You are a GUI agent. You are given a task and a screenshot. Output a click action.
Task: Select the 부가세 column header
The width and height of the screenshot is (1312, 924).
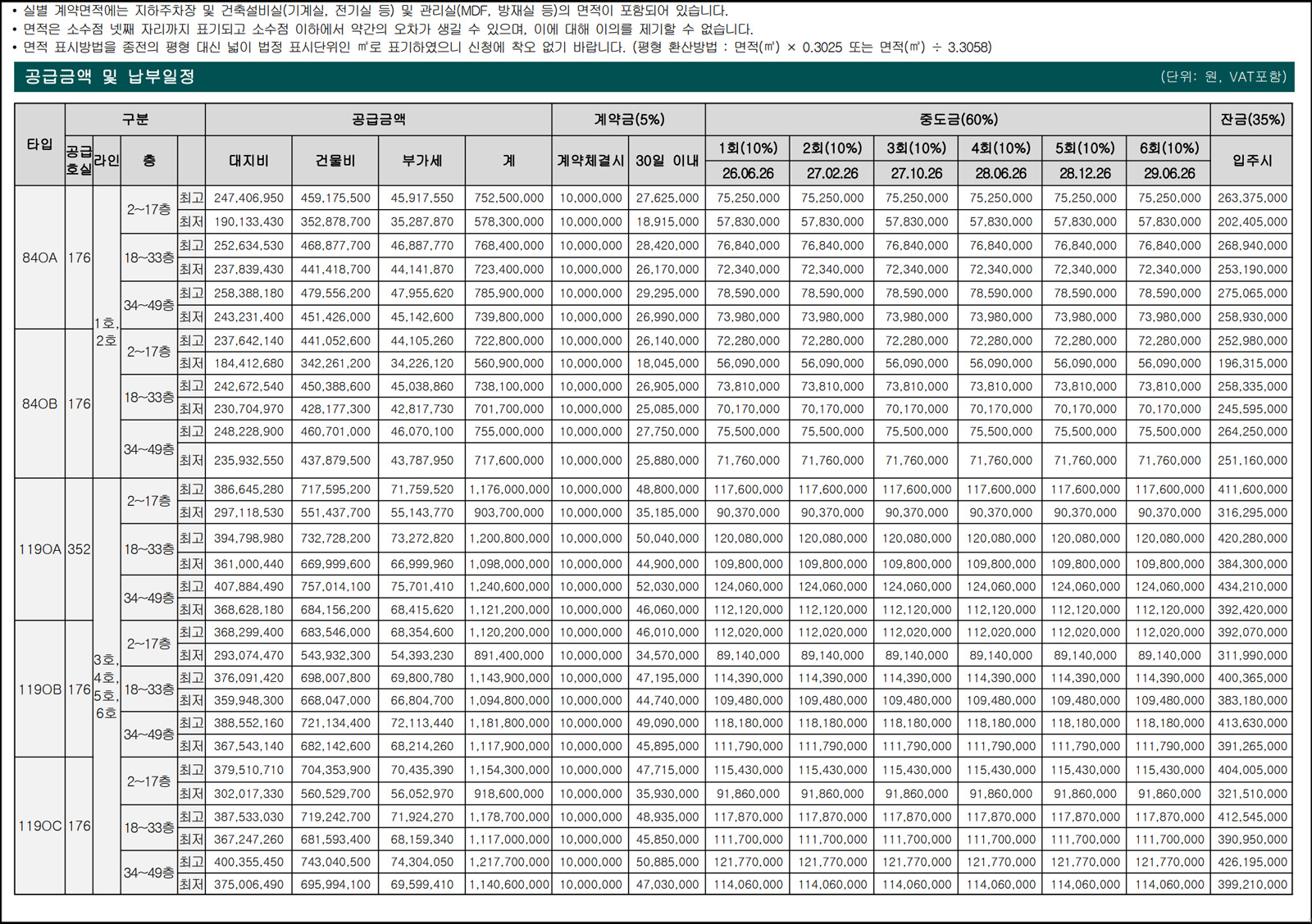(421, 161)
